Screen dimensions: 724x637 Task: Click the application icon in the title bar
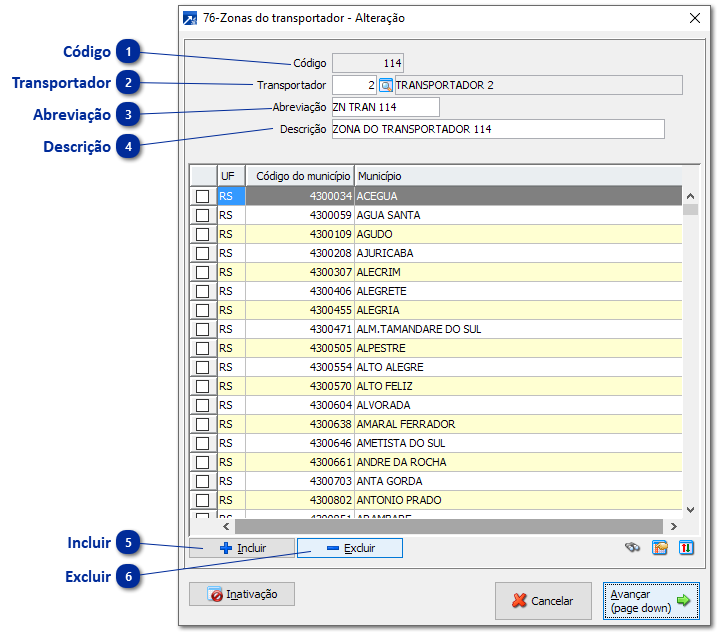190,18
